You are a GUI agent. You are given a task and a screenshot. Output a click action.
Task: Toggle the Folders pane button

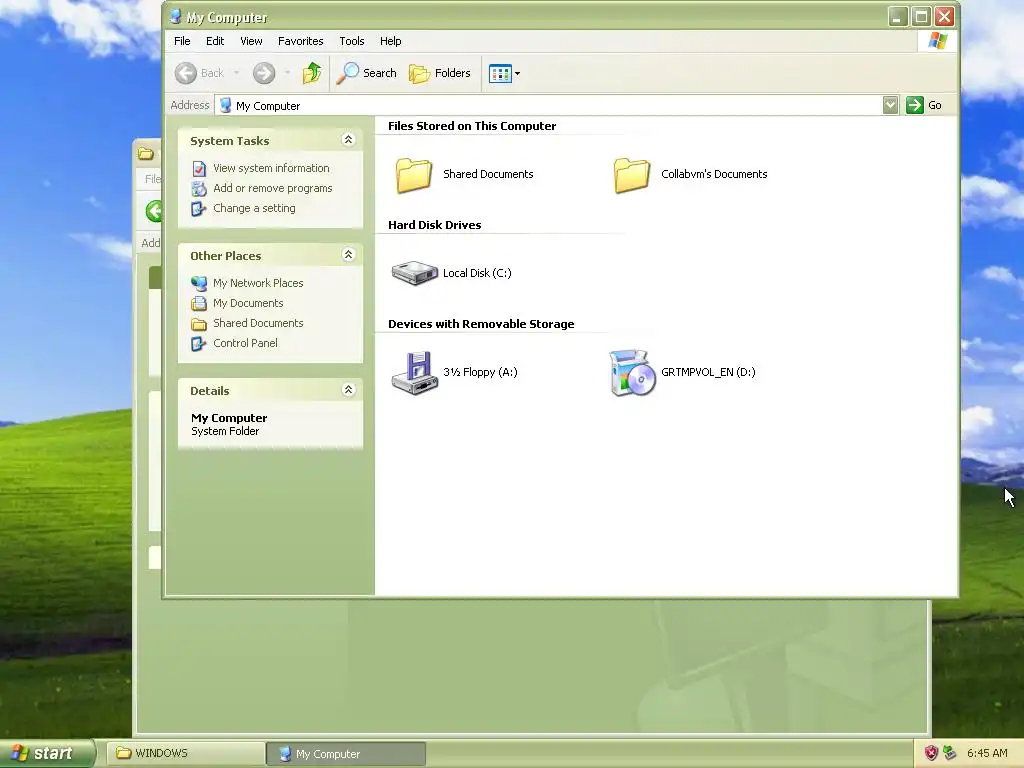(x=440, y=73)
